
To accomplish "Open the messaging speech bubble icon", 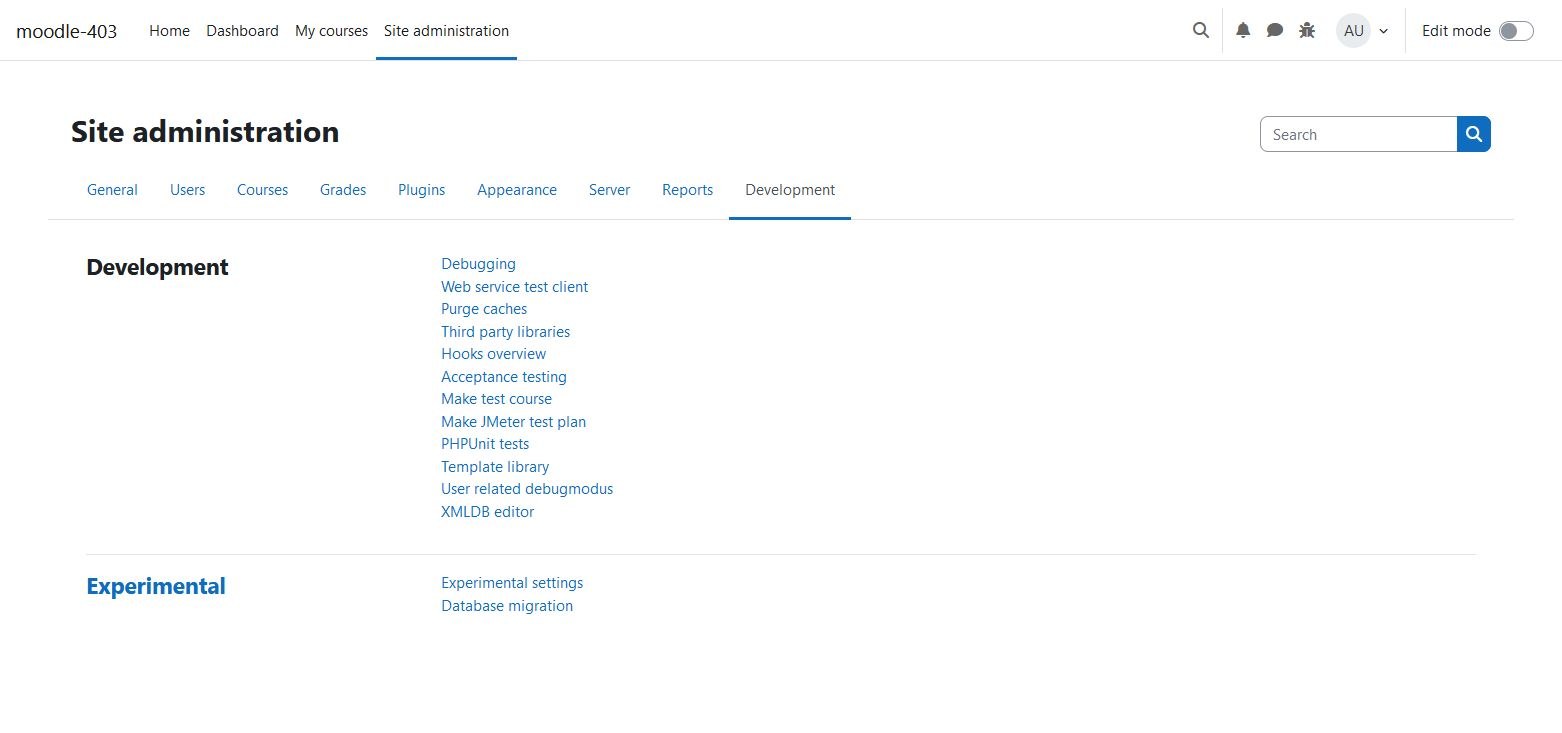I will 1275,30.
